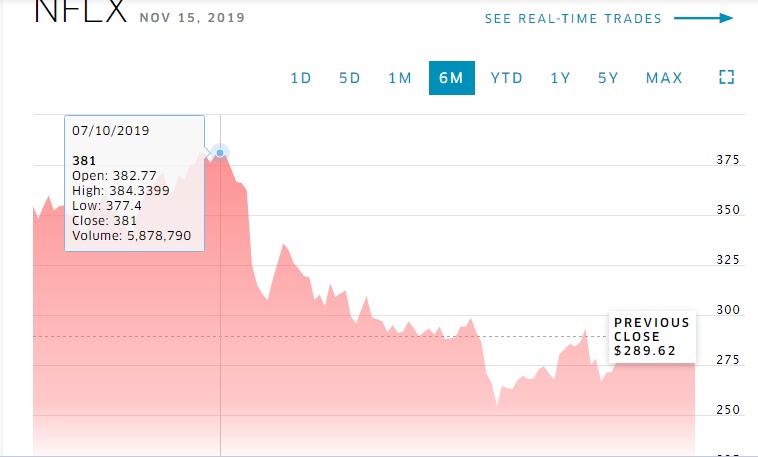Image resolution: width=758 pixels, height=457 pixels.
Task: Switch chart to the 5Y range
Action: coord(608,78)
